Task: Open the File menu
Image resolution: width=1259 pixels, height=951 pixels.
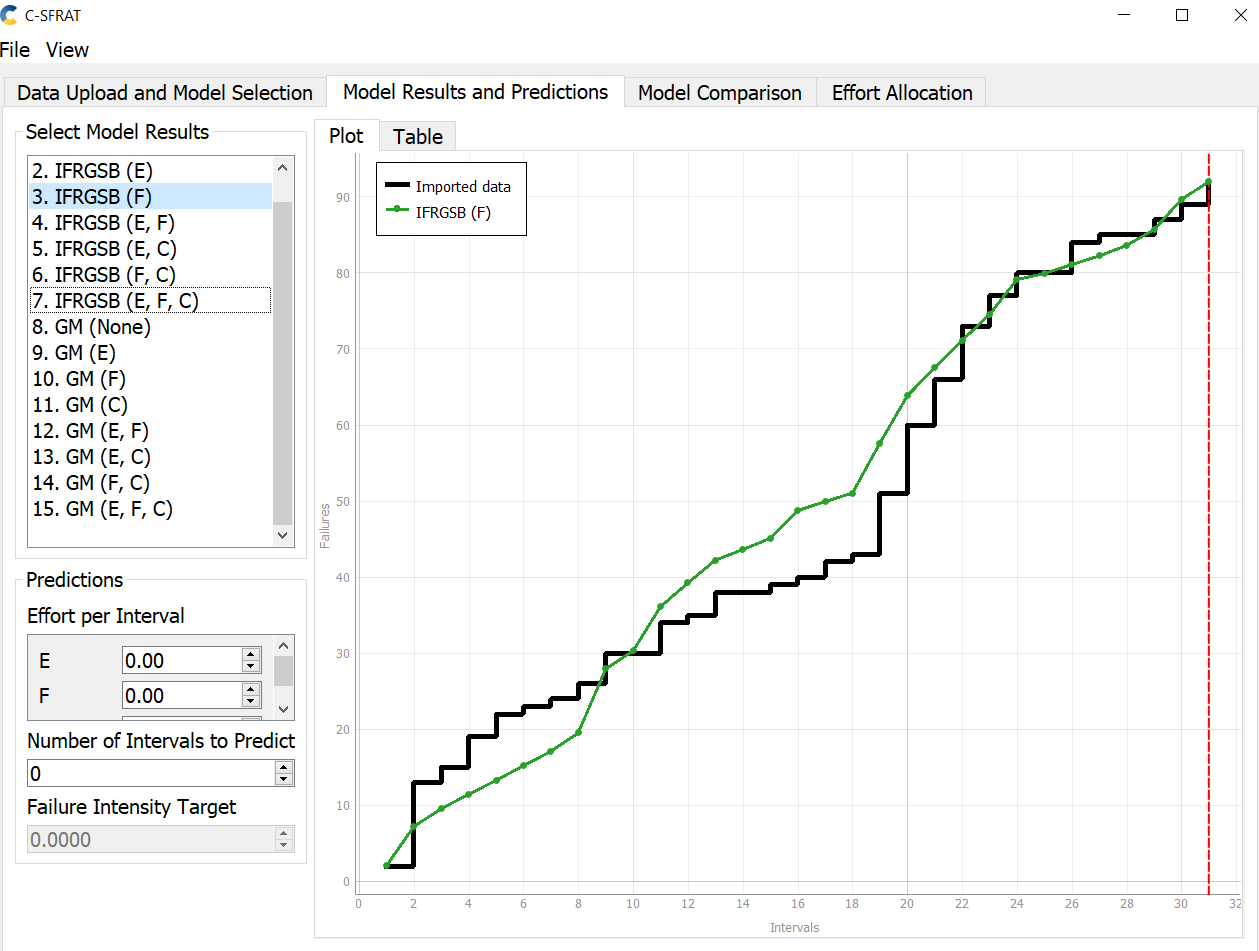Action: pos(15,49)
